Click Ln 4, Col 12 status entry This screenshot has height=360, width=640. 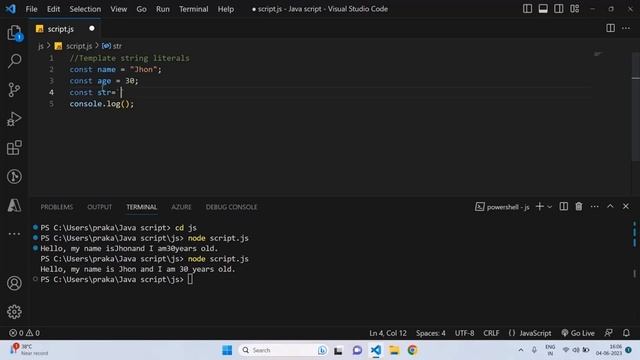tap(388, 333)
